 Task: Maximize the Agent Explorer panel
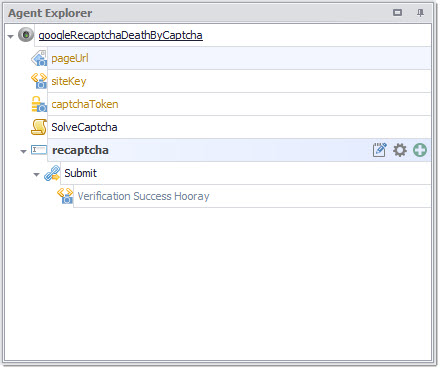click(397, 13)
